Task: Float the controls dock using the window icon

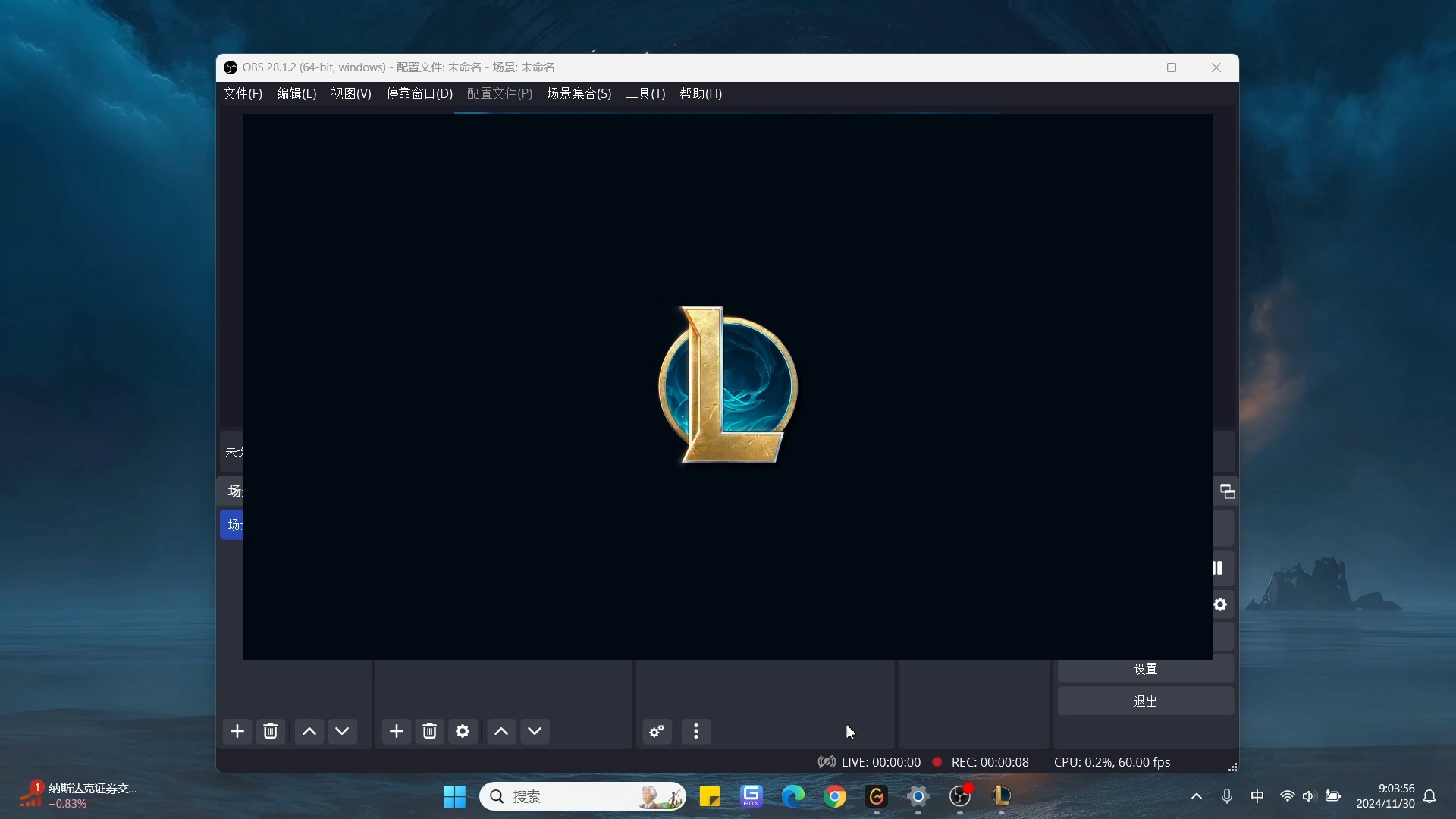Action: [x=1227, y=491]
